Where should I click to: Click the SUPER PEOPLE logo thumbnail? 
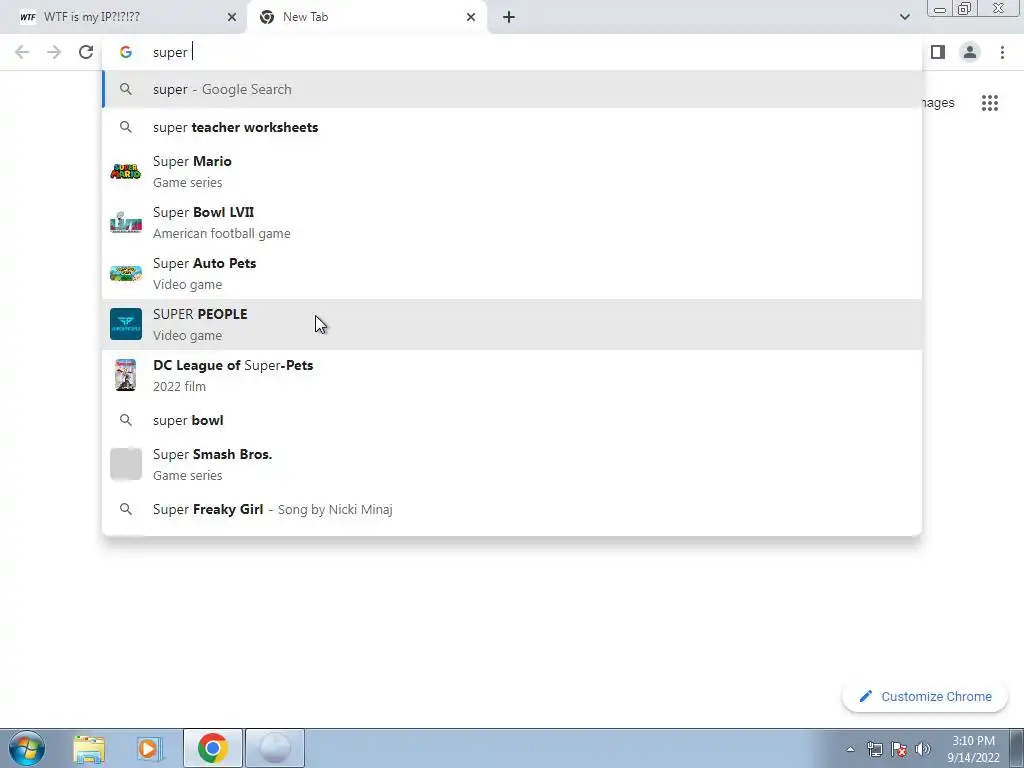click(126, 325)
